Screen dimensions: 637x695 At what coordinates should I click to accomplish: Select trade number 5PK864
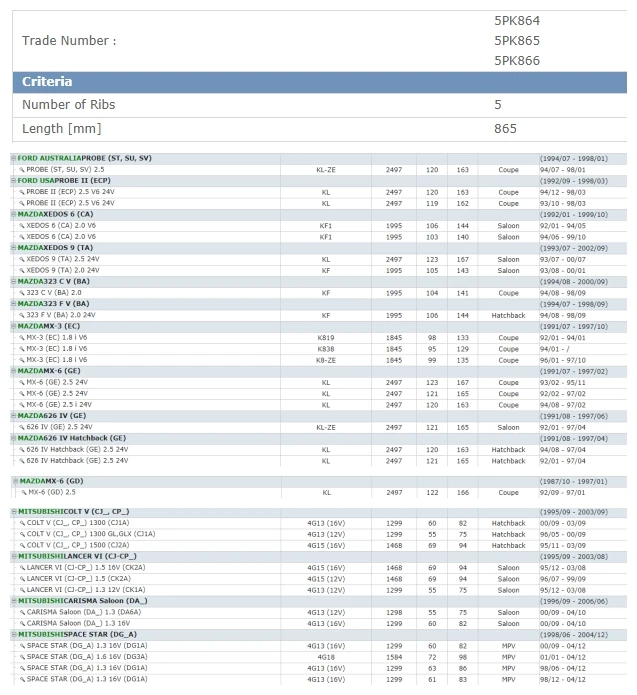click(x=517, y=21)
